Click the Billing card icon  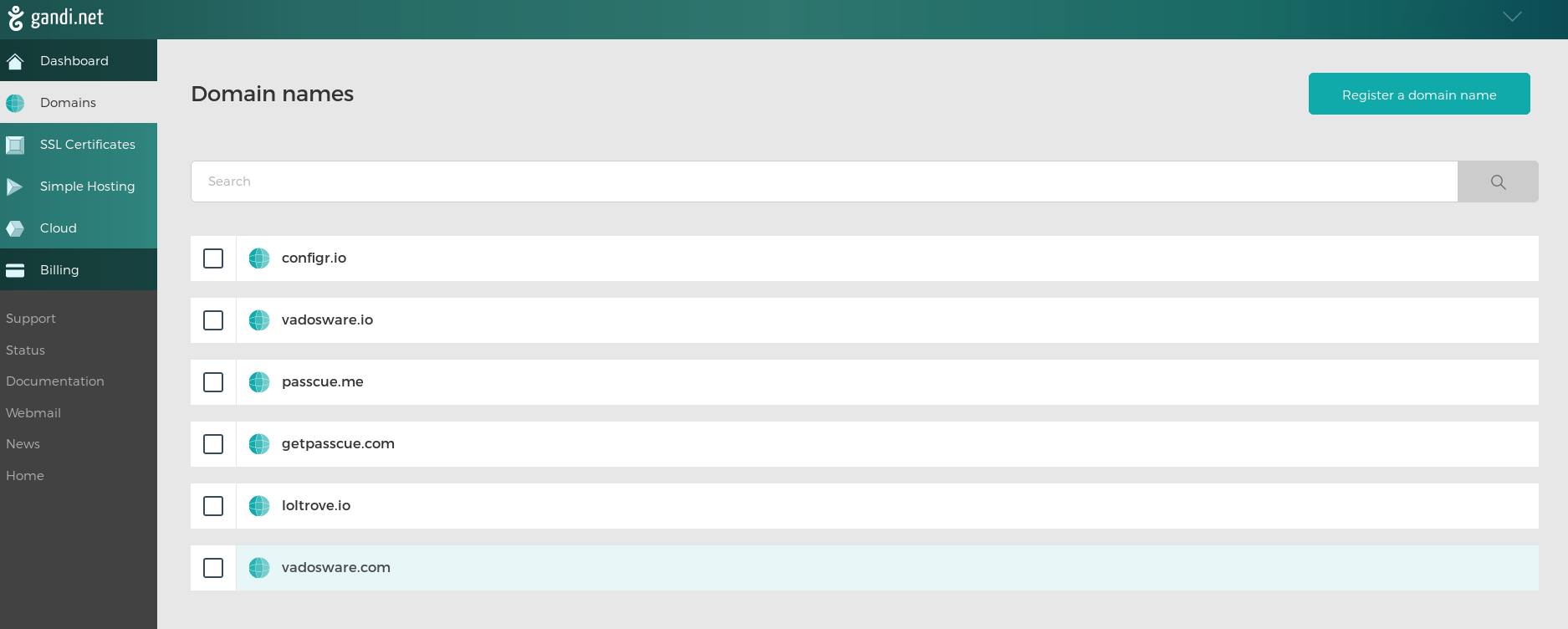pyautogui.click(x=15, y=270)
